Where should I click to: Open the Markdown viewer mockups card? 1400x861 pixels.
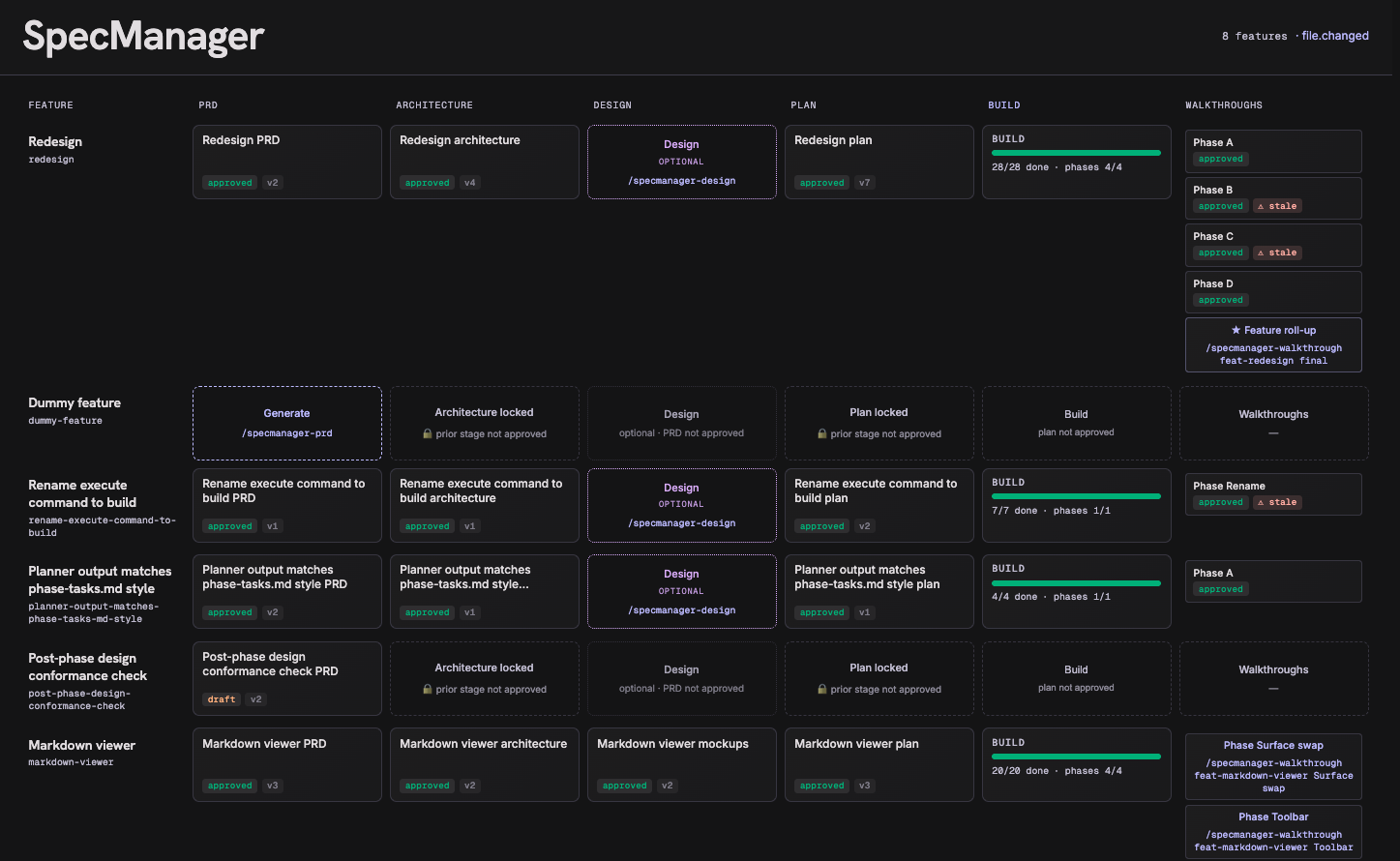pos(682,764)
